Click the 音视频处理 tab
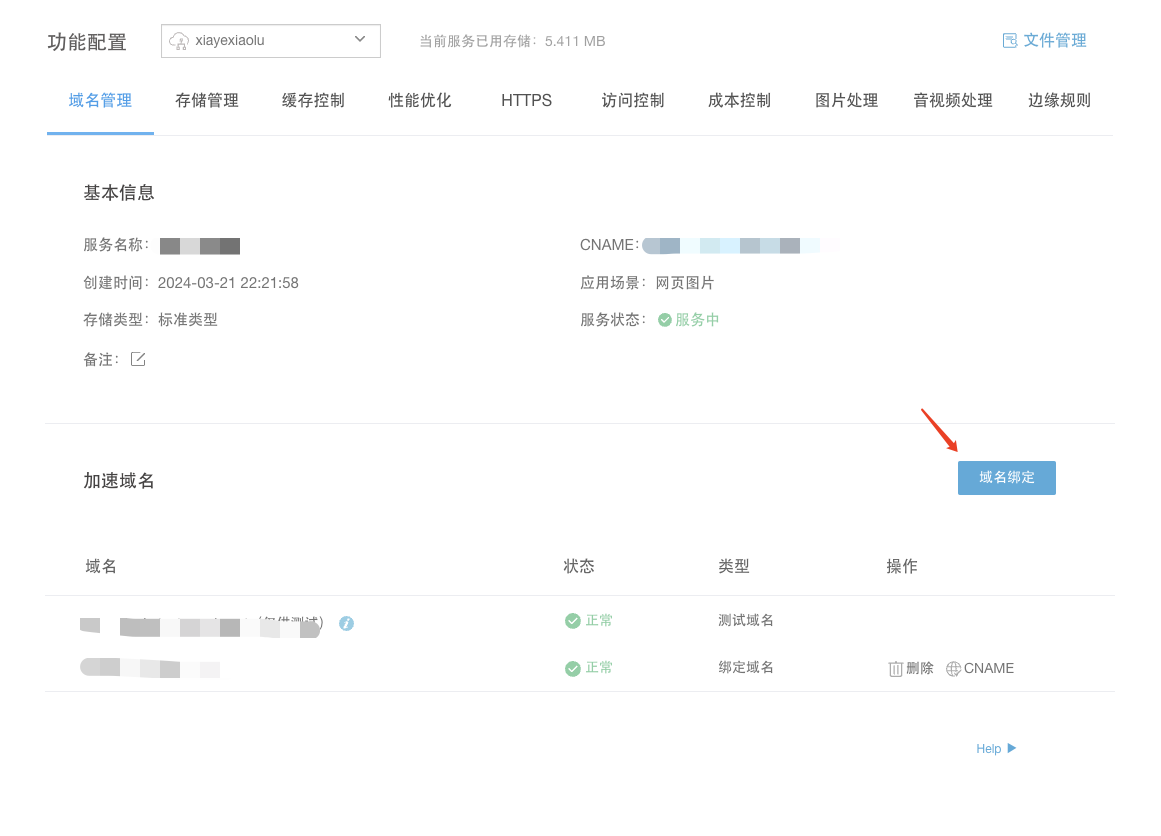 952,100
